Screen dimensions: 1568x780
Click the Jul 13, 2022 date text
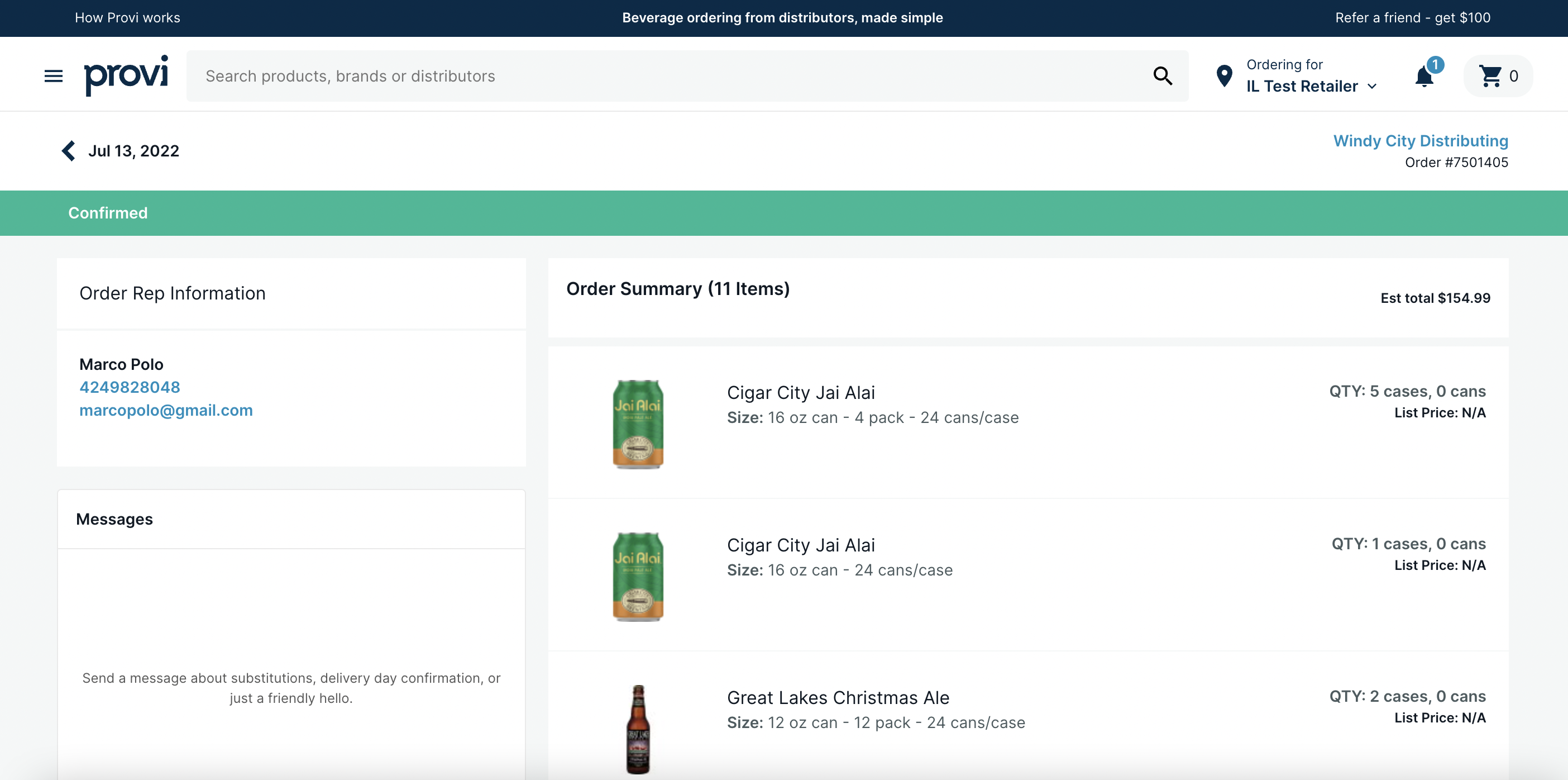(x=134, y=151)
